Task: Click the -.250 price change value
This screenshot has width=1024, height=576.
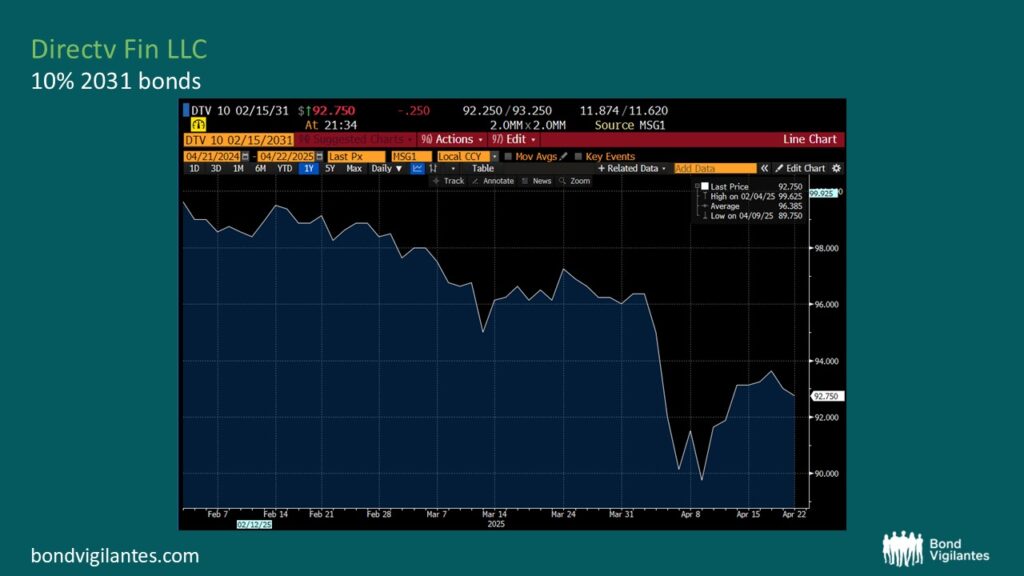Action: 413,110
